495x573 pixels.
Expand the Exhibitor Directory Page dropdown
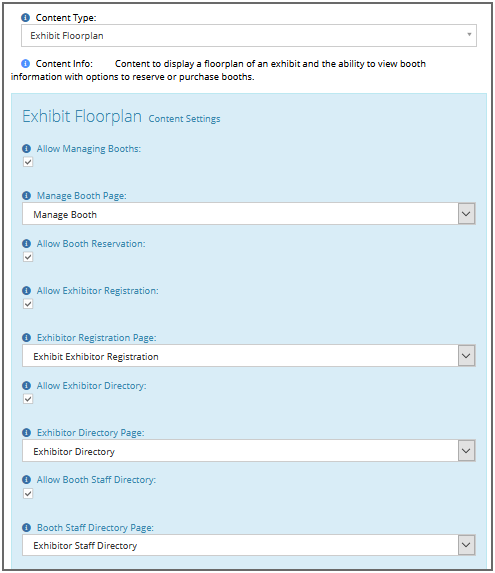click(467, 451)
